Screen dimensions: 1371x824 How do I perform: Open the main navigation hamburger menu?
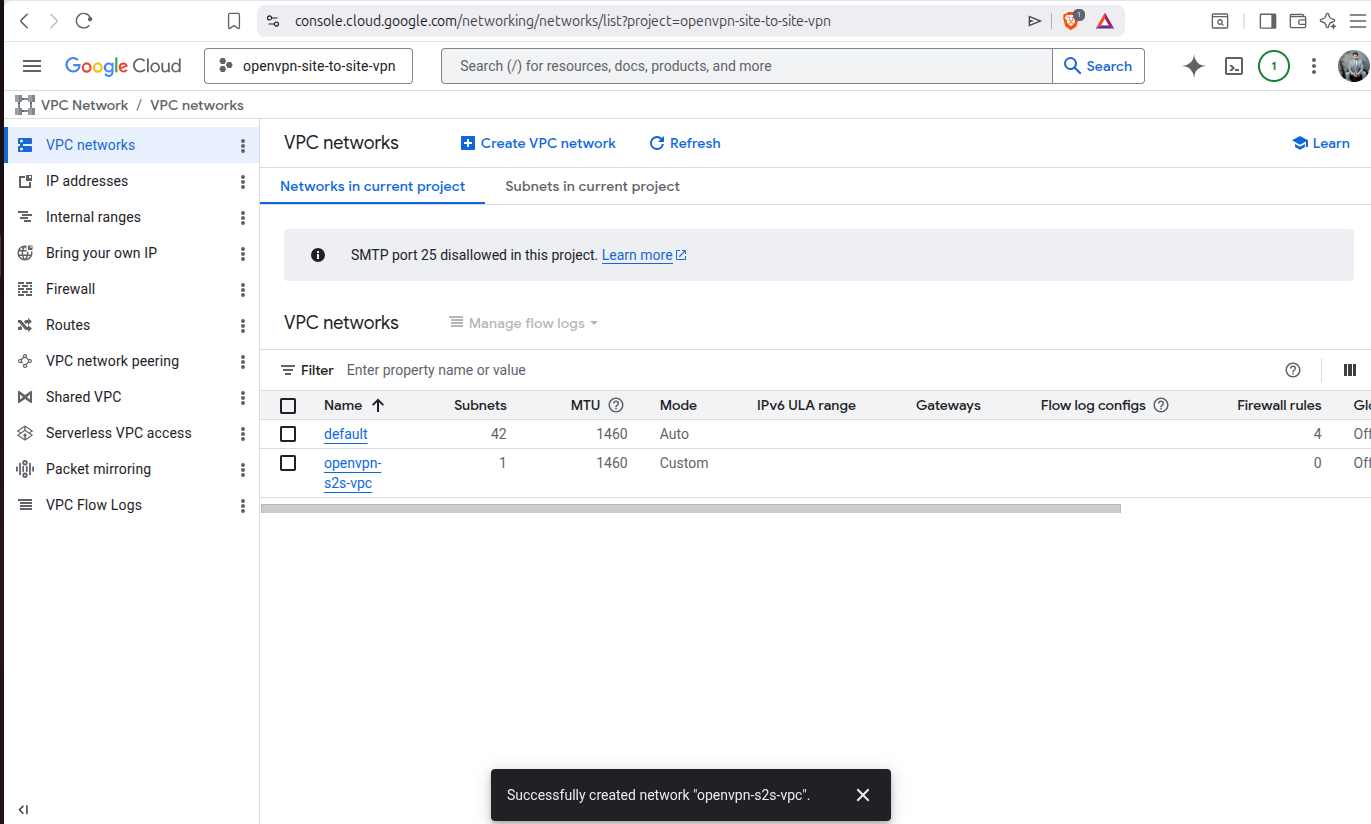click(x=32, y=66)
